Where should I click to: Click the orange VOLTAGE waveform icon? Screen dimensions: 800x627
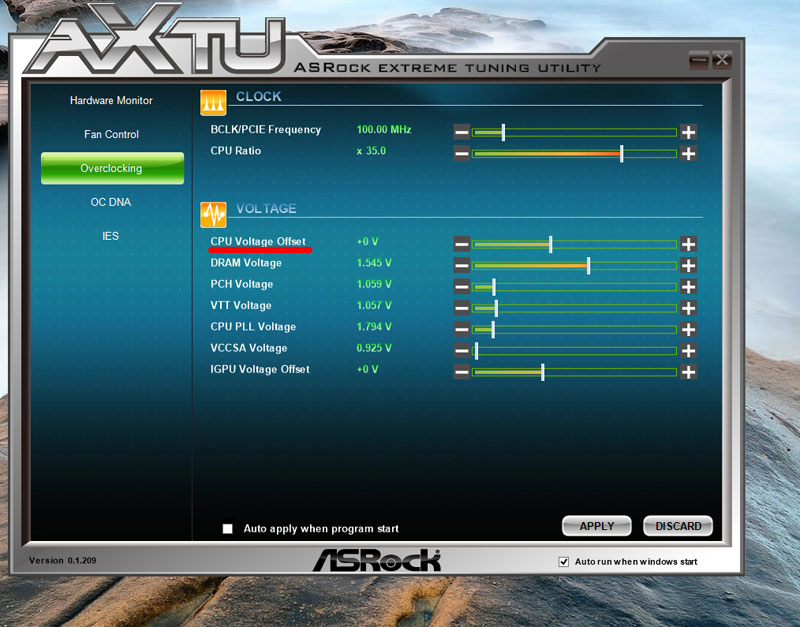[x=213, y=215]
